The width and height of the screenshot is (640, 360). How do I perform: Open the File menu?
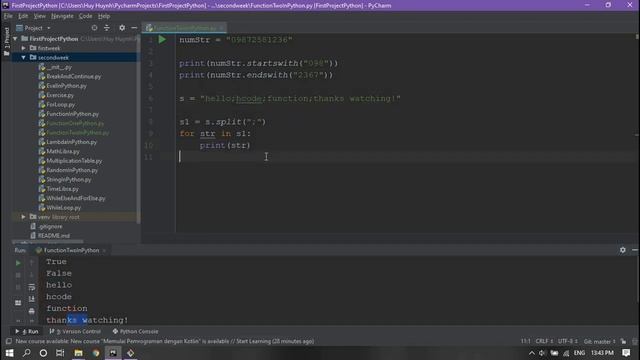coord(8,16)
